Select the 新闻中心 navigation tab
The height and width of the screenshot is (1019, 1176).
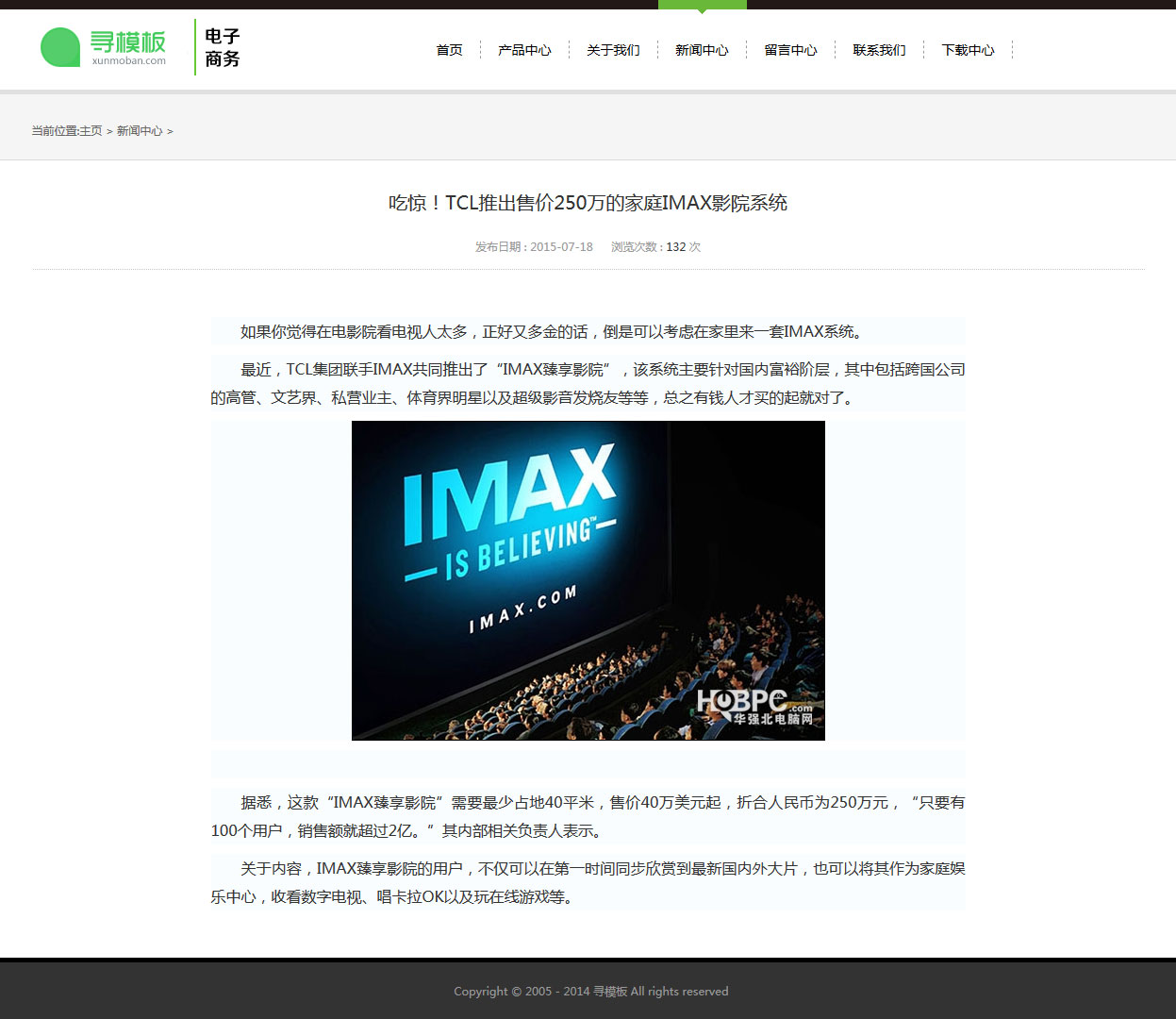(702, 50)
